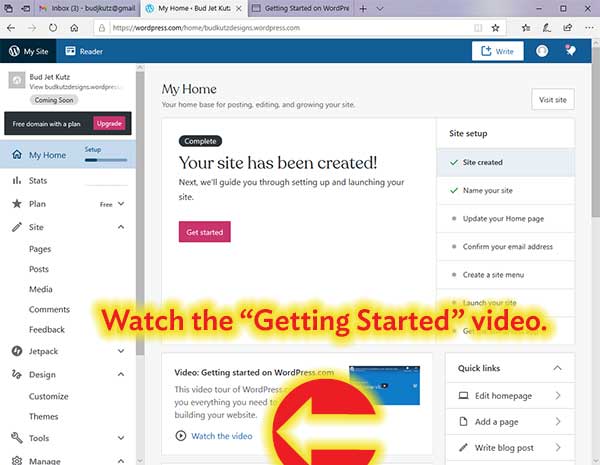Click the Setup progress bar
This screenshot has height=465, width=600.
point(106,160)
